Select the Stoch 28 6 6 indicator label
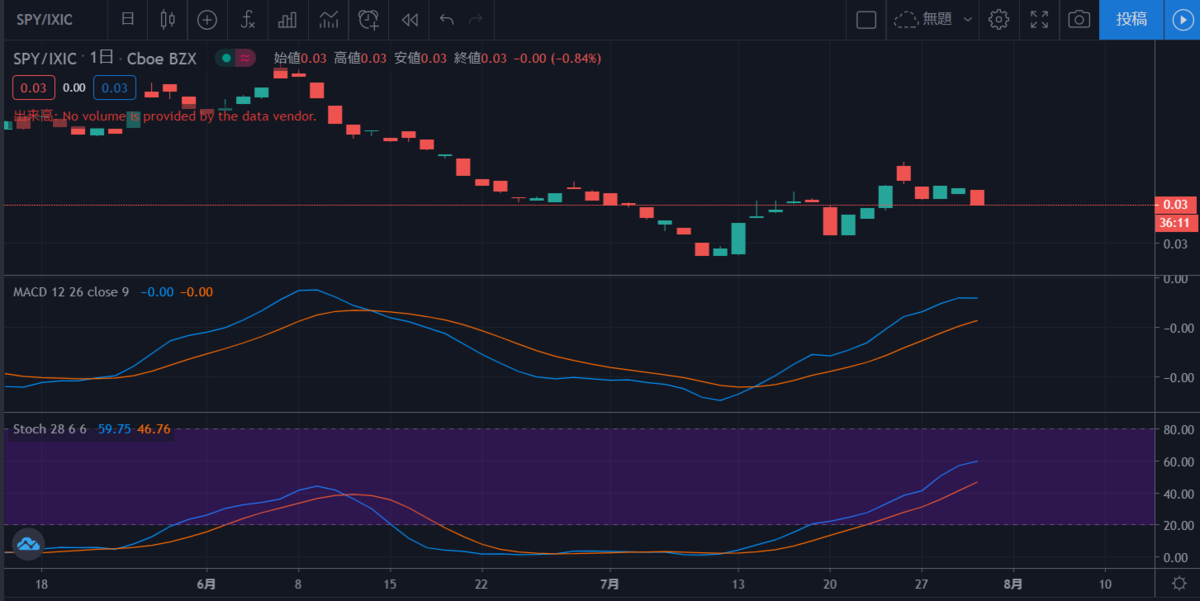This screenshot has width=1200, height=601. [50, 429]
